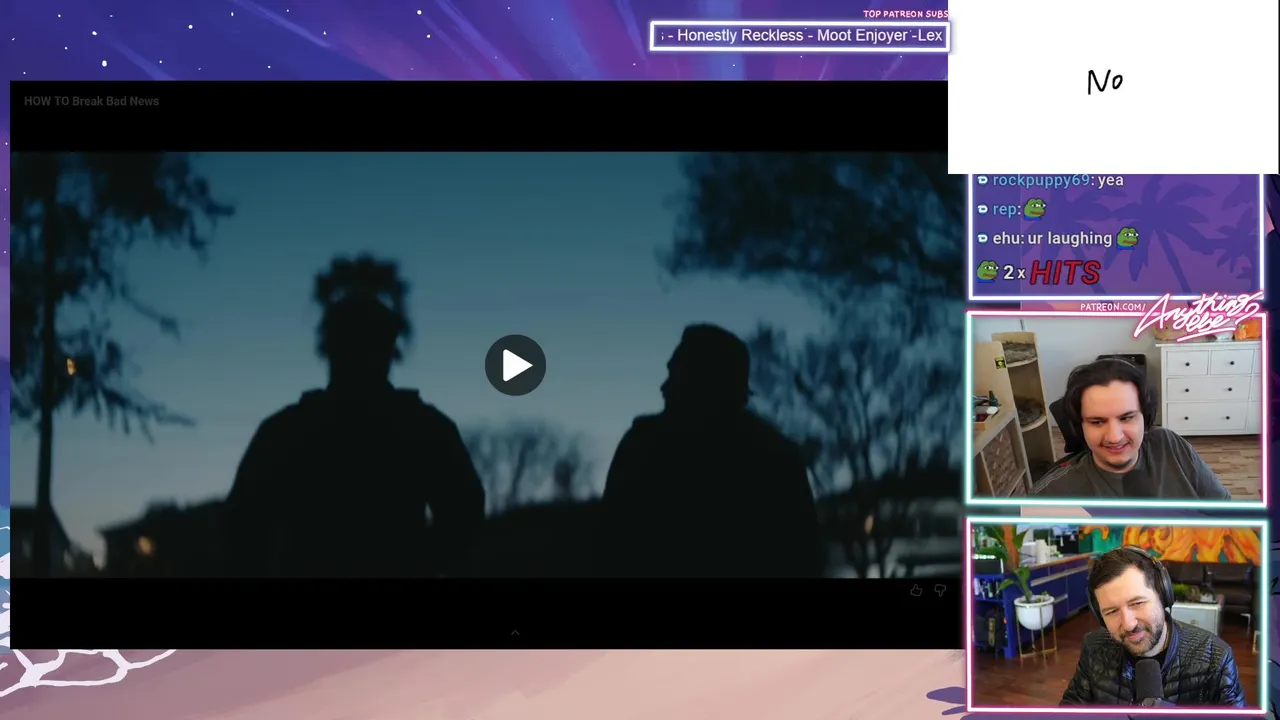Click the white panel showing 'No'
Viewport: 1280px width, 720px height.
pyautogui.click(x=1113, y=87)
